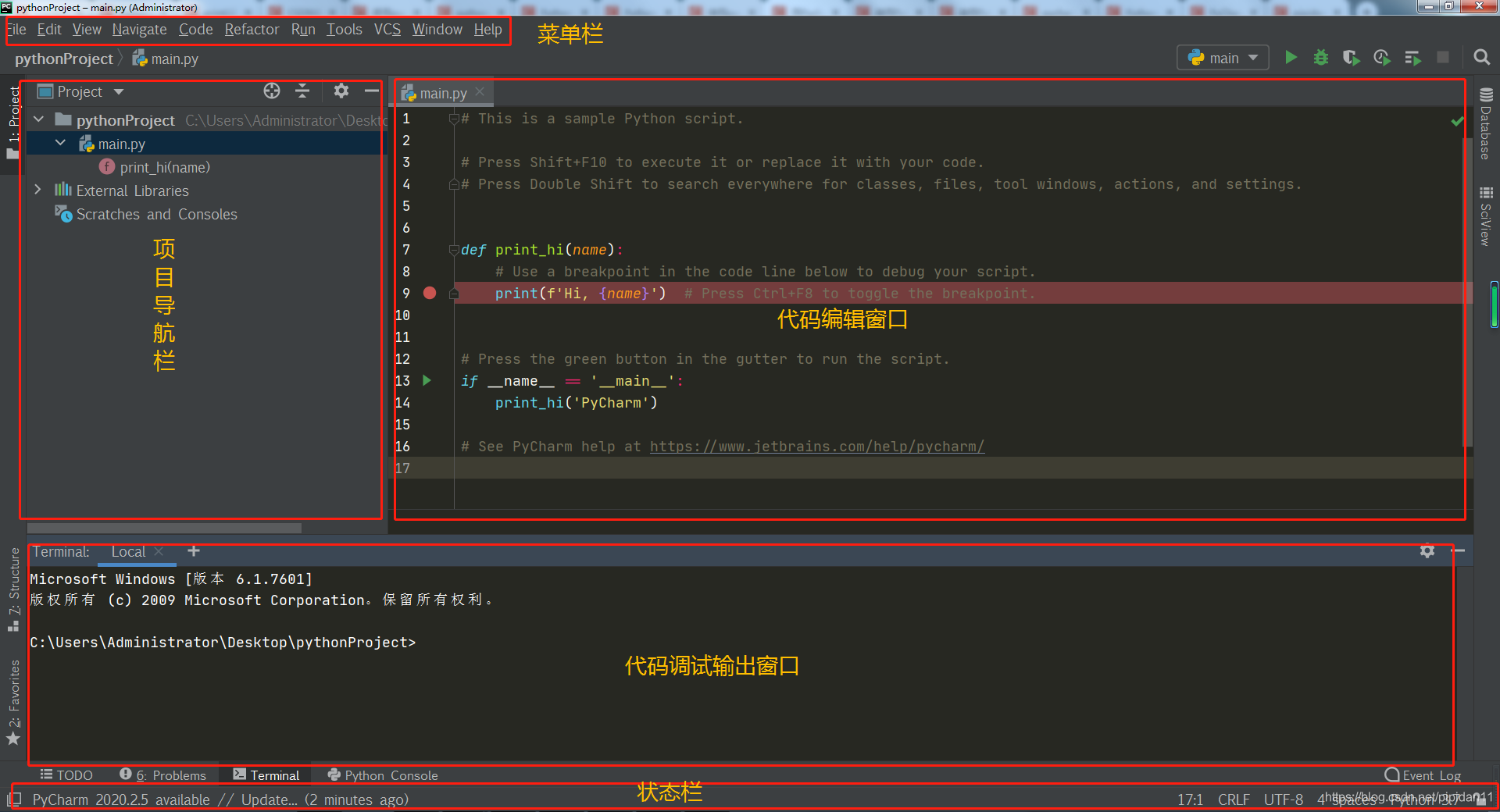Click in the terminal command prompt line

[223, 643]
